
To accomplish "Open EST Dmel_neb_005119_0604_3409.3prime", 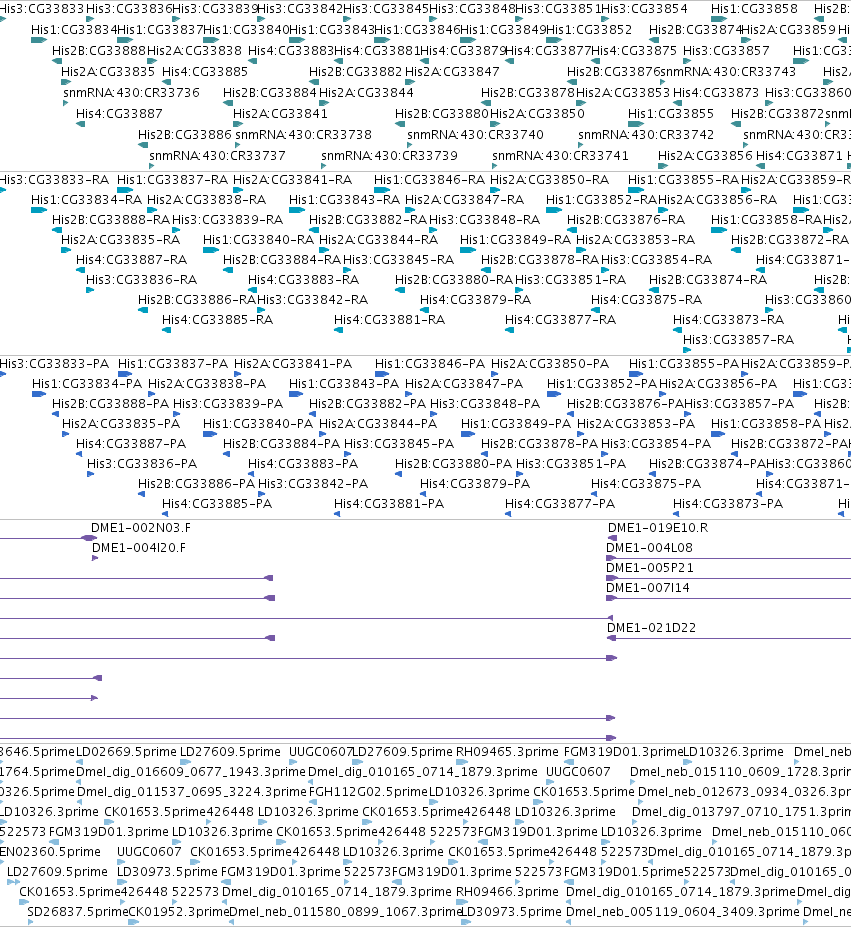I will coord(682,912).
